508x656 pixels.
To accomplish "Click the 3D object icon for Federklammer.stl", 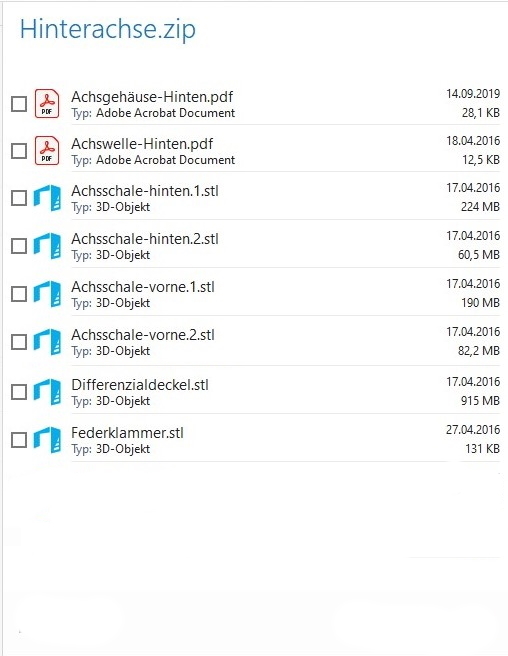I will pos(47,440).
